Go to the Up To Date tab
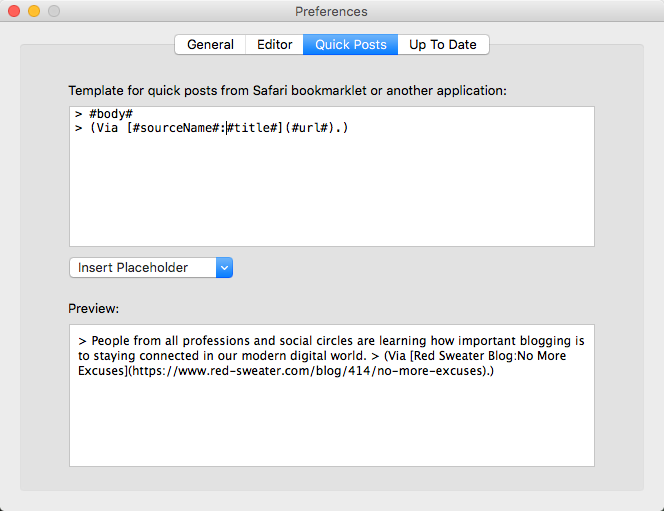 coord(443,45)
